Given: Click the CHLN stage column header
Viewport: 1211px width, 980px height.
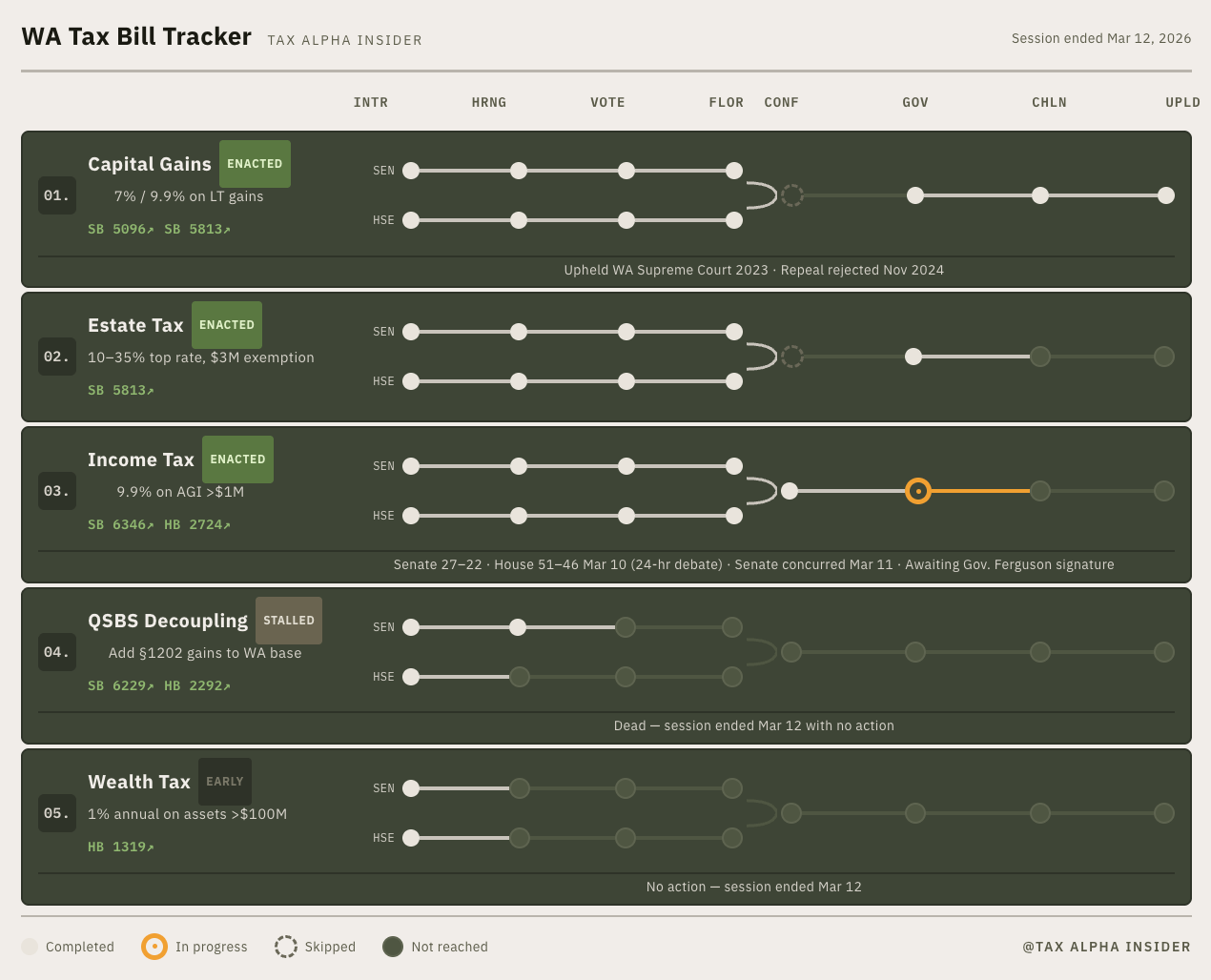Looking at the screenshot, I should 1050,102.
